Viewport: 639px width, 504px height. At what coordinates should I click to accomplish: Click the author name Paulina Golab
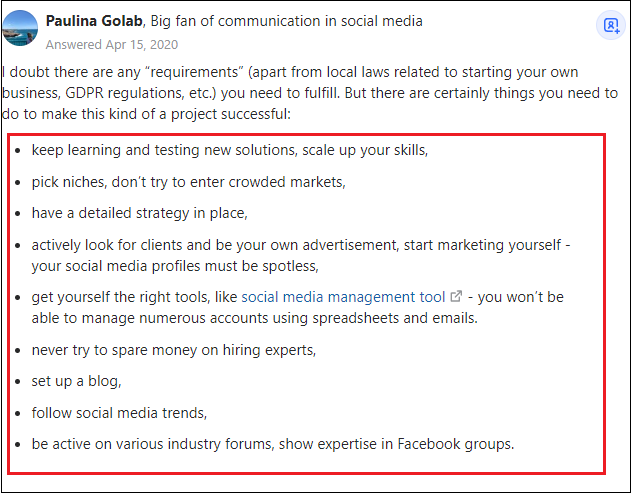(94, 21)
